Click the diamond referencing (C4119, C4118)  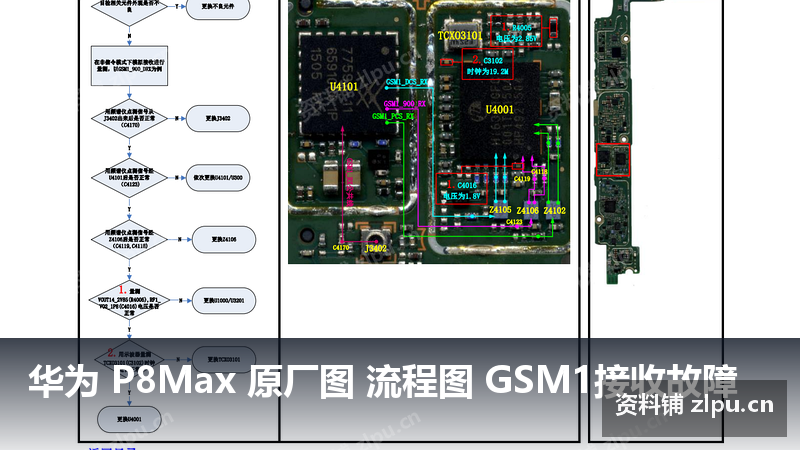tap(130, 239)
